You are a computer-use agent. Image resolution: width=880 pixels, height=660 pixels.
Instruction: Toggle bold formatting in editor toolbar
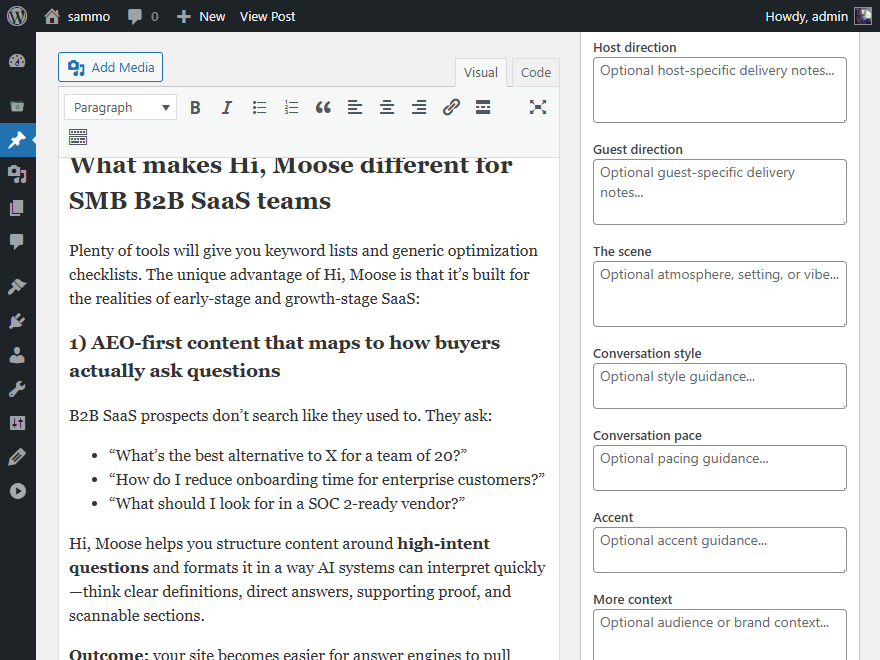(x=195, y=108)
